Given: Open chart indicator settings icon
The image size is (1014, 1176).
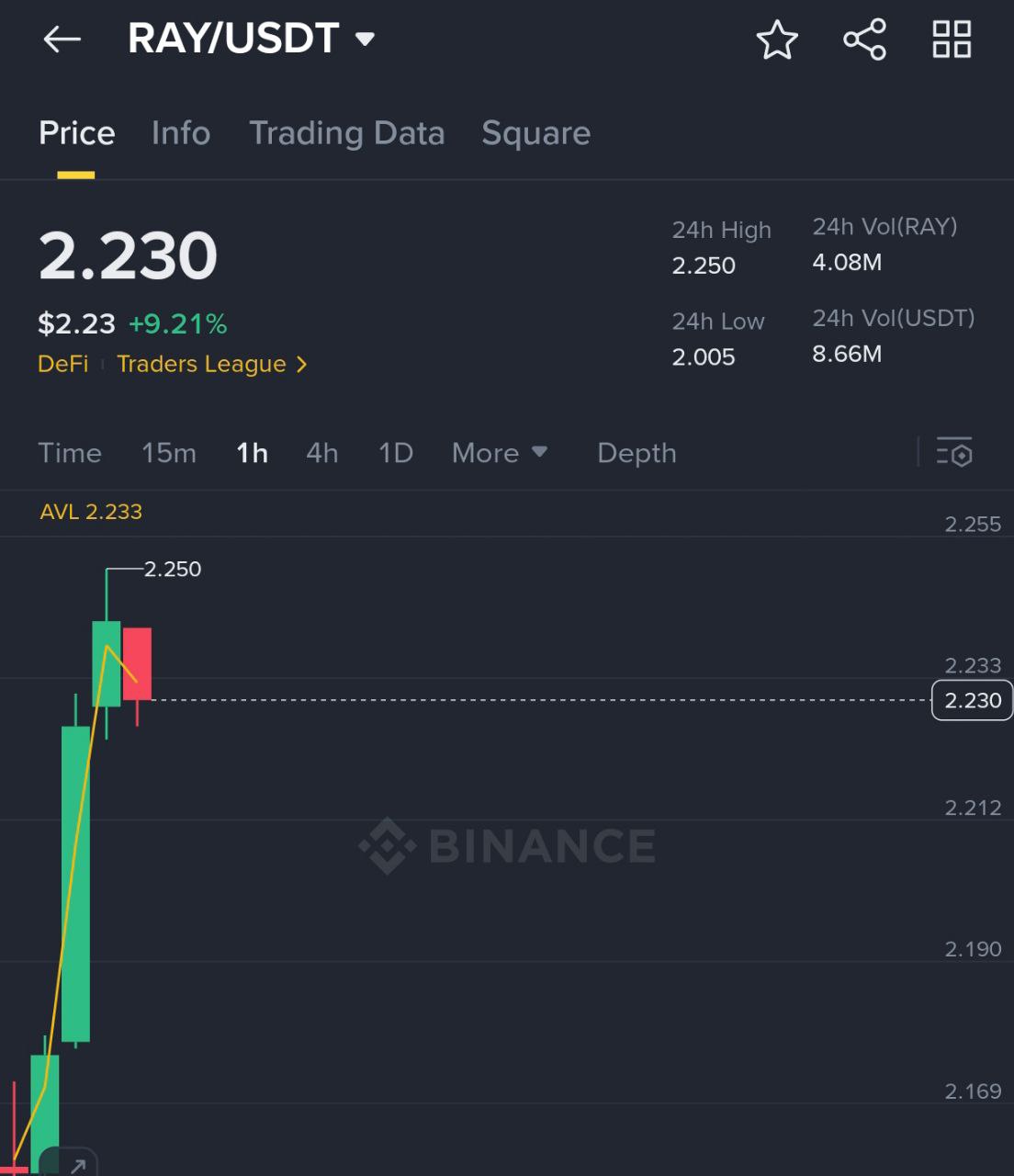Looking at the screenshot, I should pos(954,452).
